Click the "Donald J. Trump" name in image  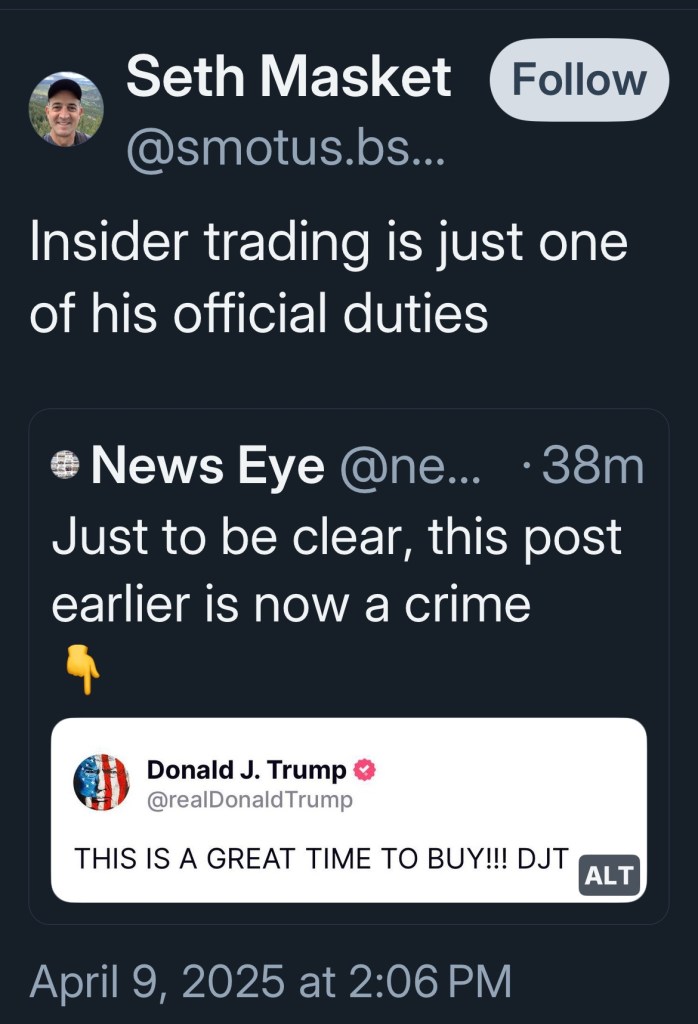pos(246,770)
